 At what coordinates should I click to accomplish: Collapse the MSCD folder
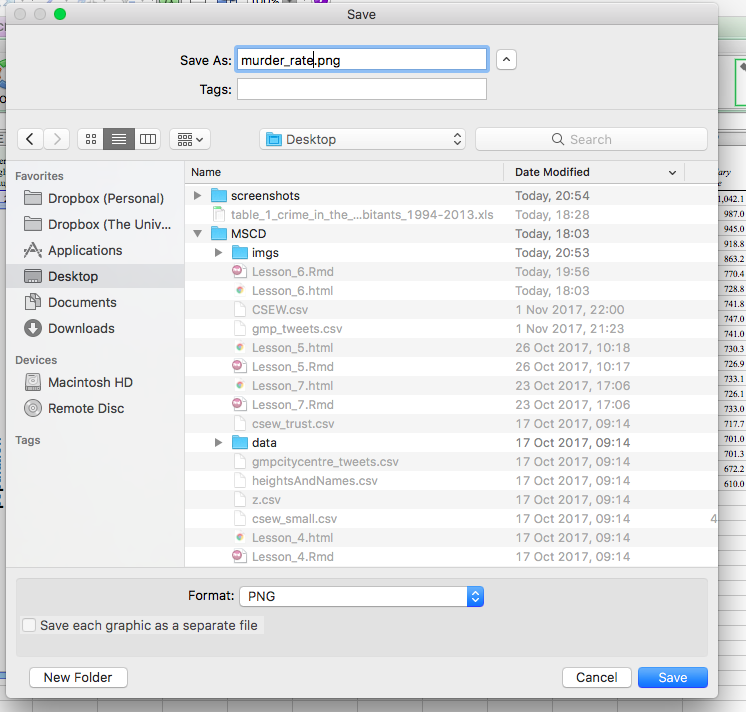[198, 234]
